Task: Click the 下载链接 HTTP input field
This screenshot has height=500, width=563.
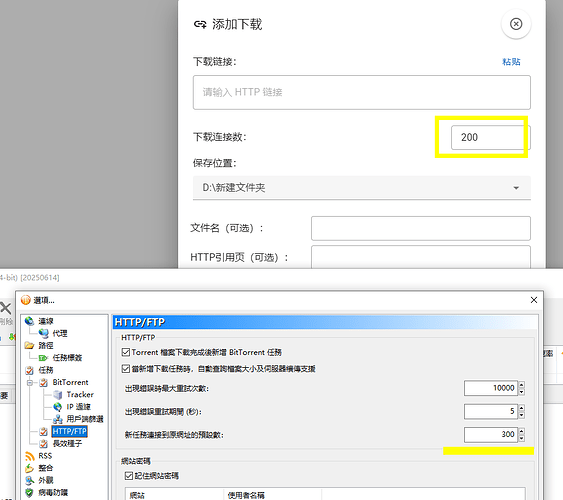Action: [362, 92]
